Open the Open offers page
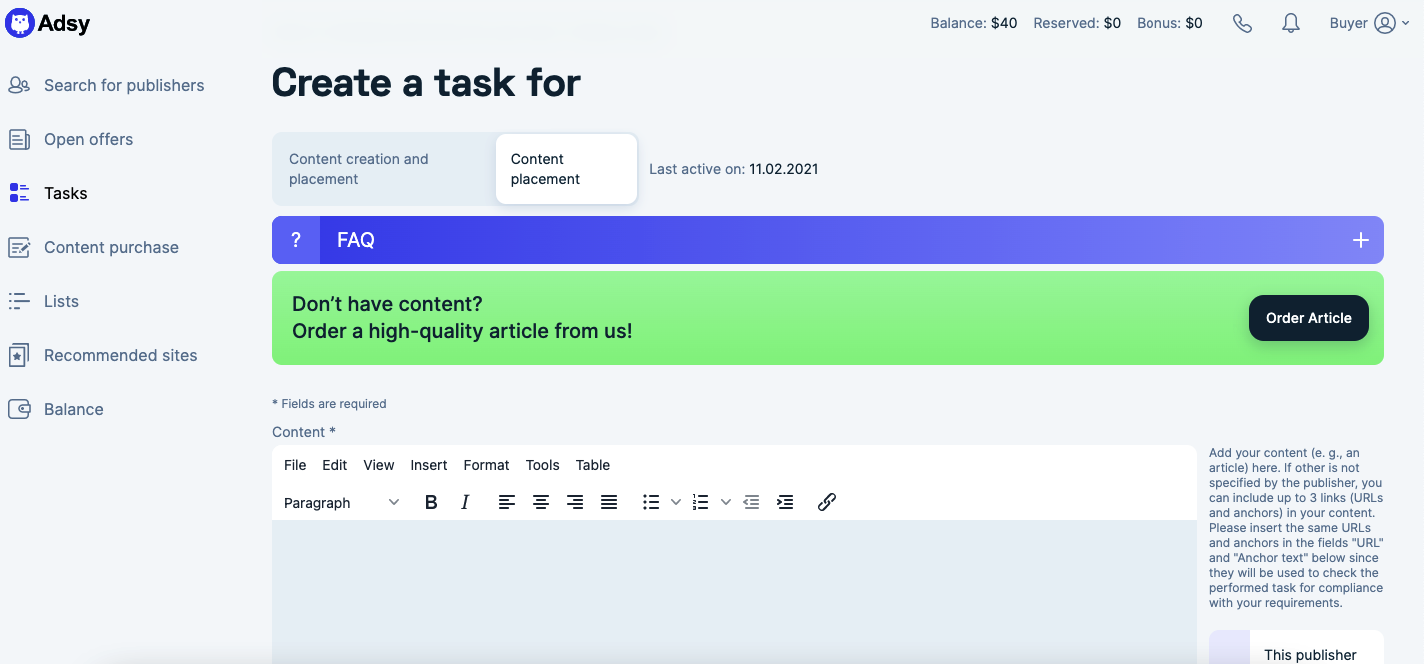 [x=88, y=139]
